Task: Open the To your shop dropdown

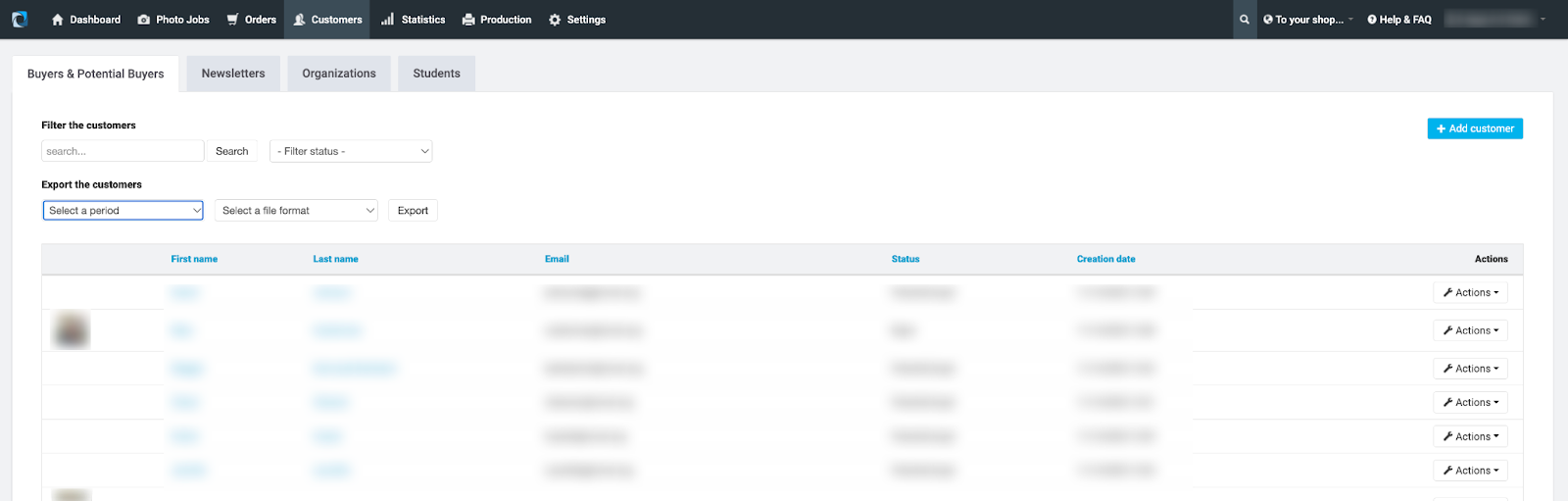Action: (1308, 20)
